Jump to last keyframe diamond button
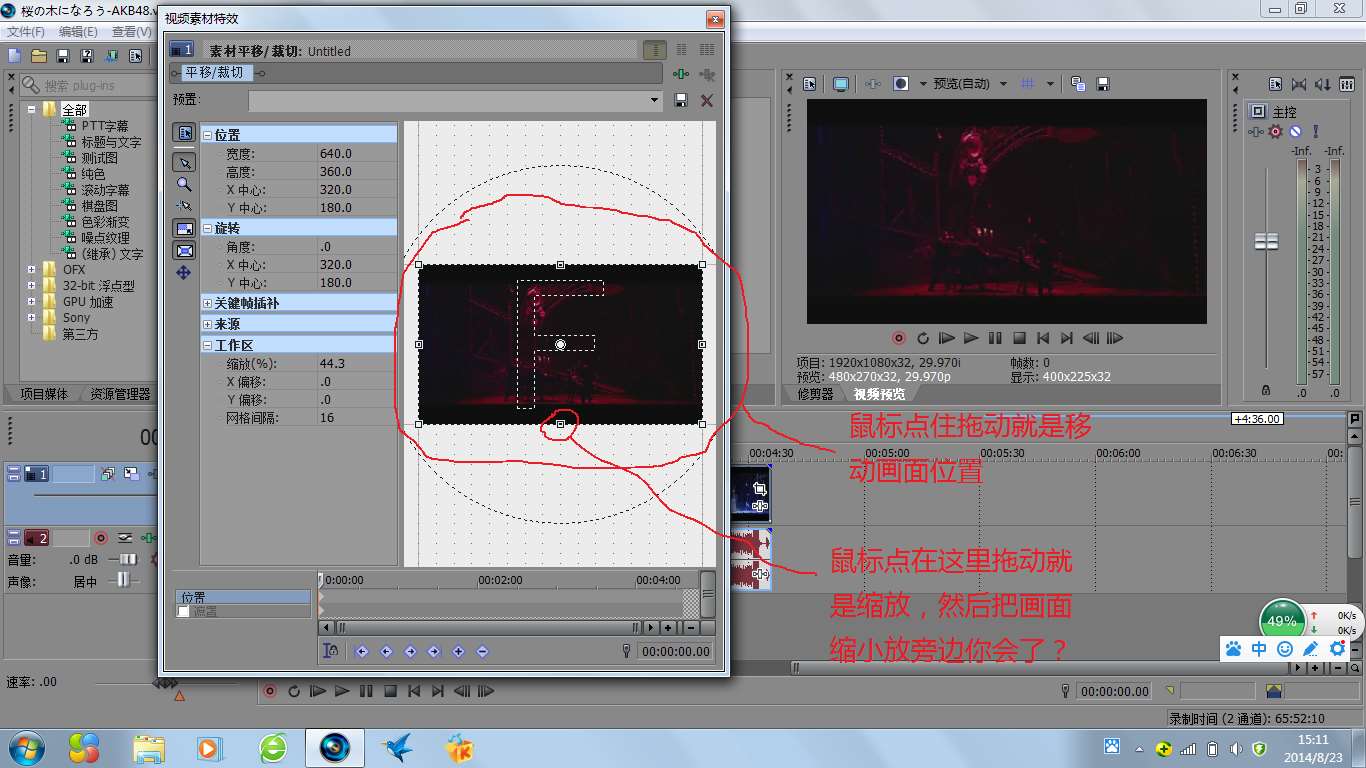The height and width of the screenshot is (768, 1366). point(434,651)
